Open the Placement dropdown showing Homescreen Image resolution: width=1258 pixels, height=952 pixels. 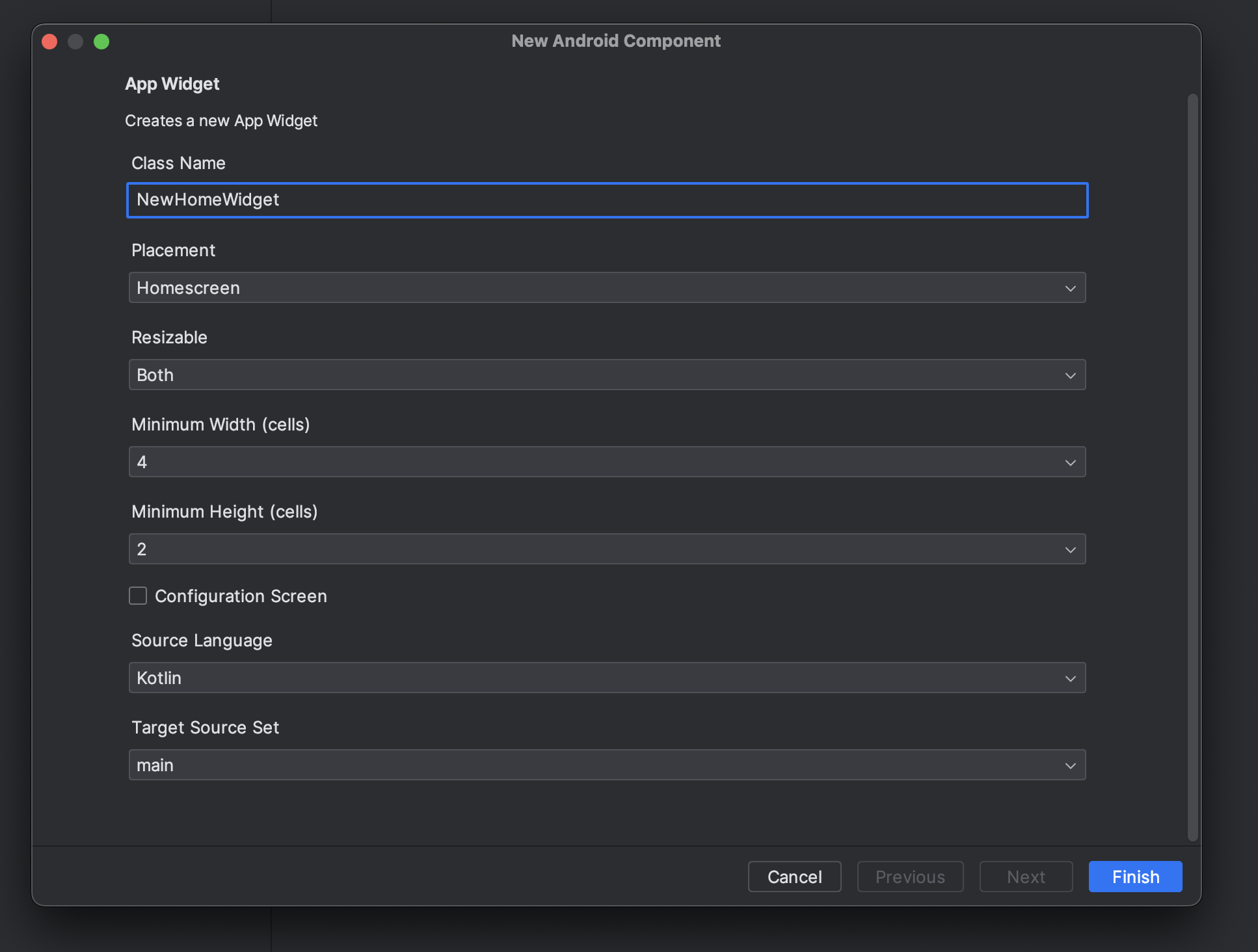[x=607, y=287]
